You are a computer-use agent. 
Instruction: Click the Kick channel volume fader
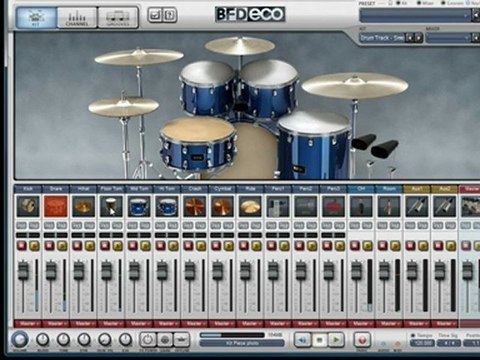point(23,270)
